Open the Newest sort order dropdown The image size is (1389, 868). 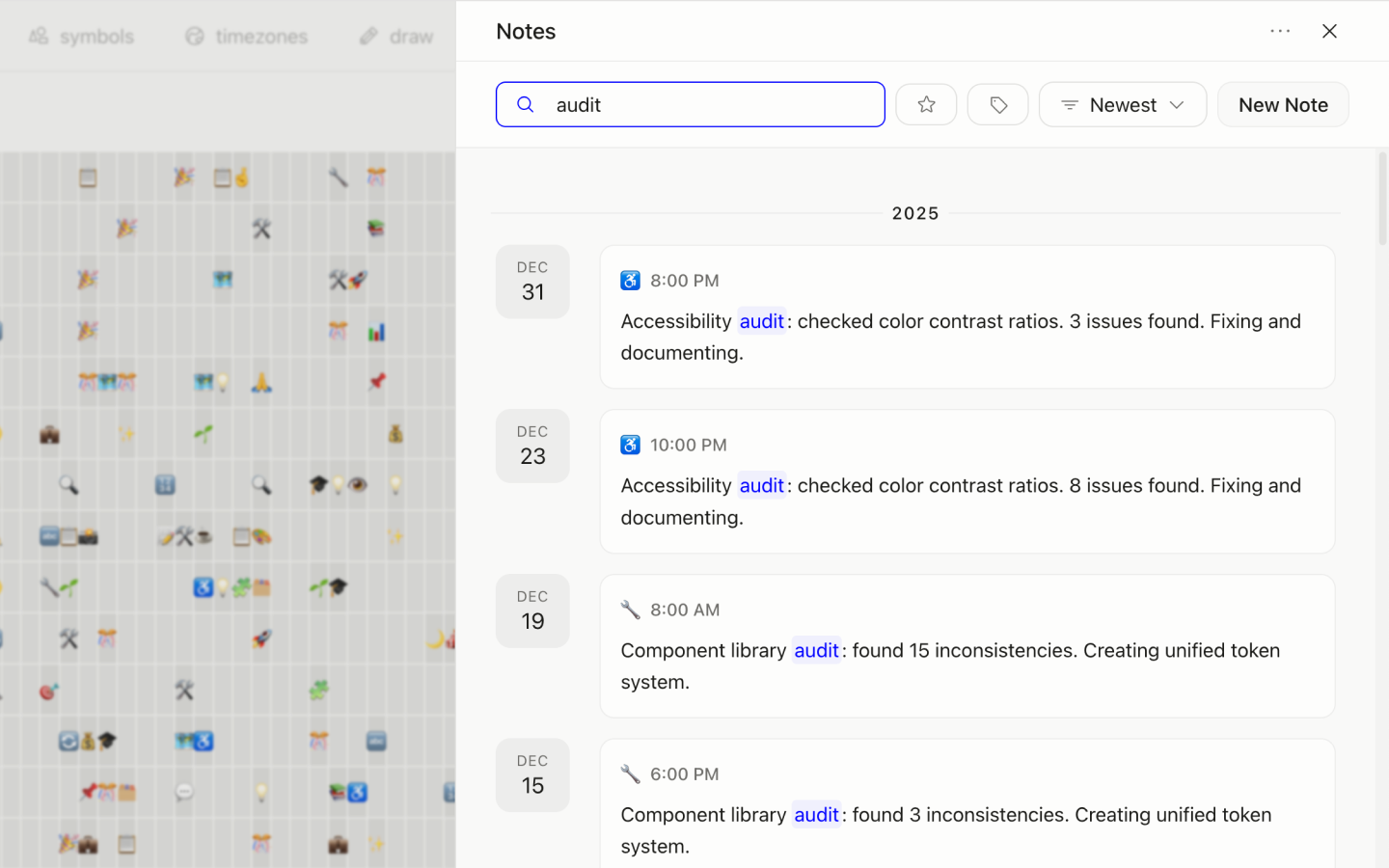pos(1122,104)
